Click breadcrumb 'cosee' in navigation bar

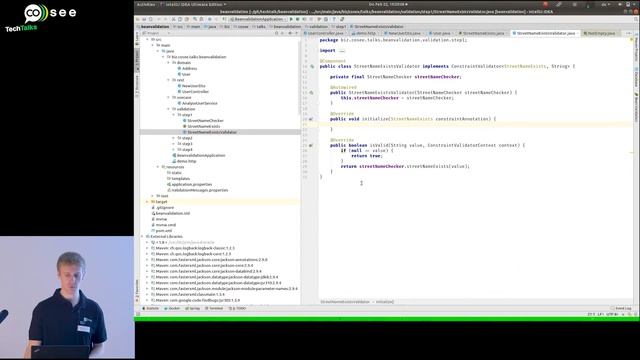click(x=242, y=27)
